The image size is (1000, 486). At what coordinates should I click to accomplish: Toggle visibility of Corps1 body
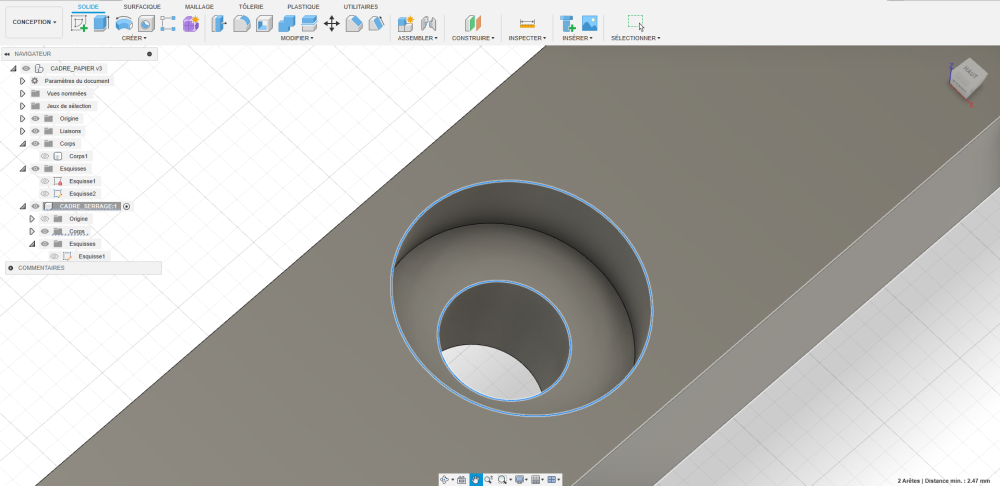tap(45, 156)
